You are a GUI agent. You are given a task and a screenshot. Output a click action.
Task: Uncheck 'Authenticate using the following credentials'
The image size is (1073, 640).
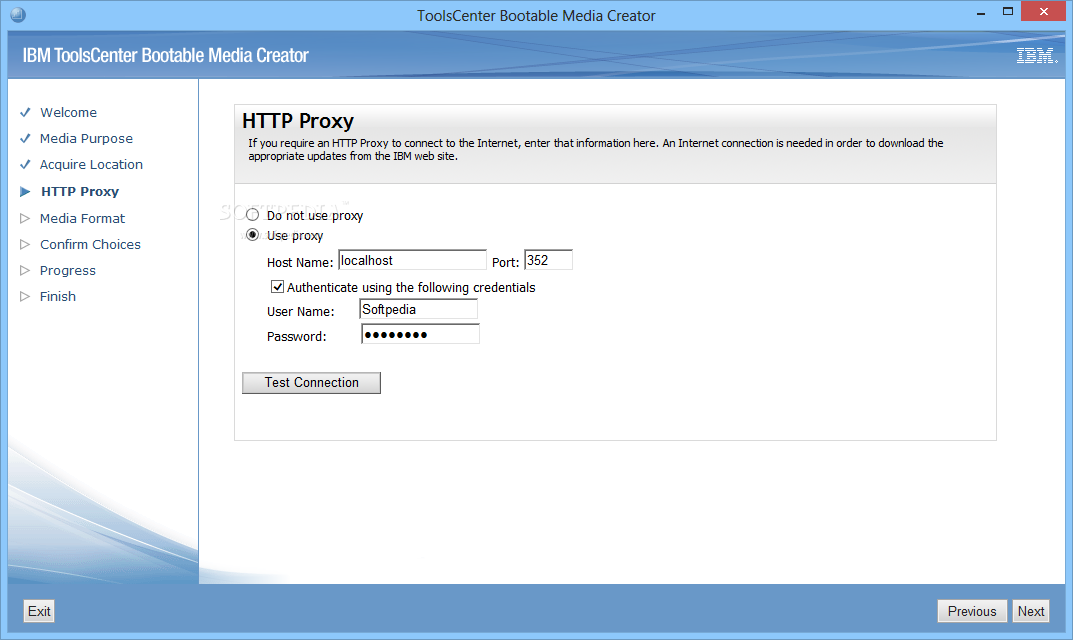click(277, 287)
